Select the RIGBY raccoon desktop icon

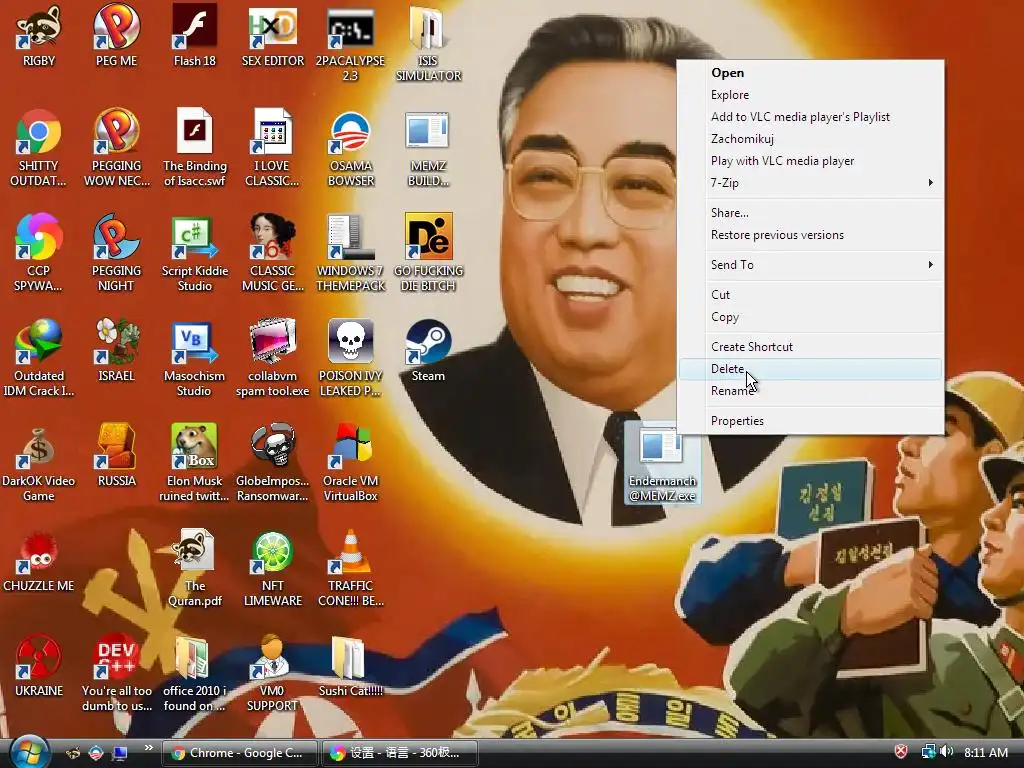(39, 36)
